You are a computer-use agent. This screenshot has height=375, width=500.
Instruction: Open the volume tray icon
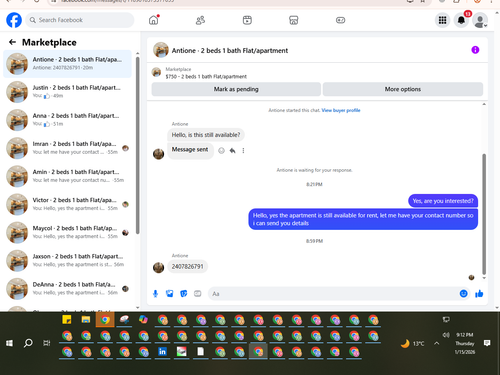(446, 335)
